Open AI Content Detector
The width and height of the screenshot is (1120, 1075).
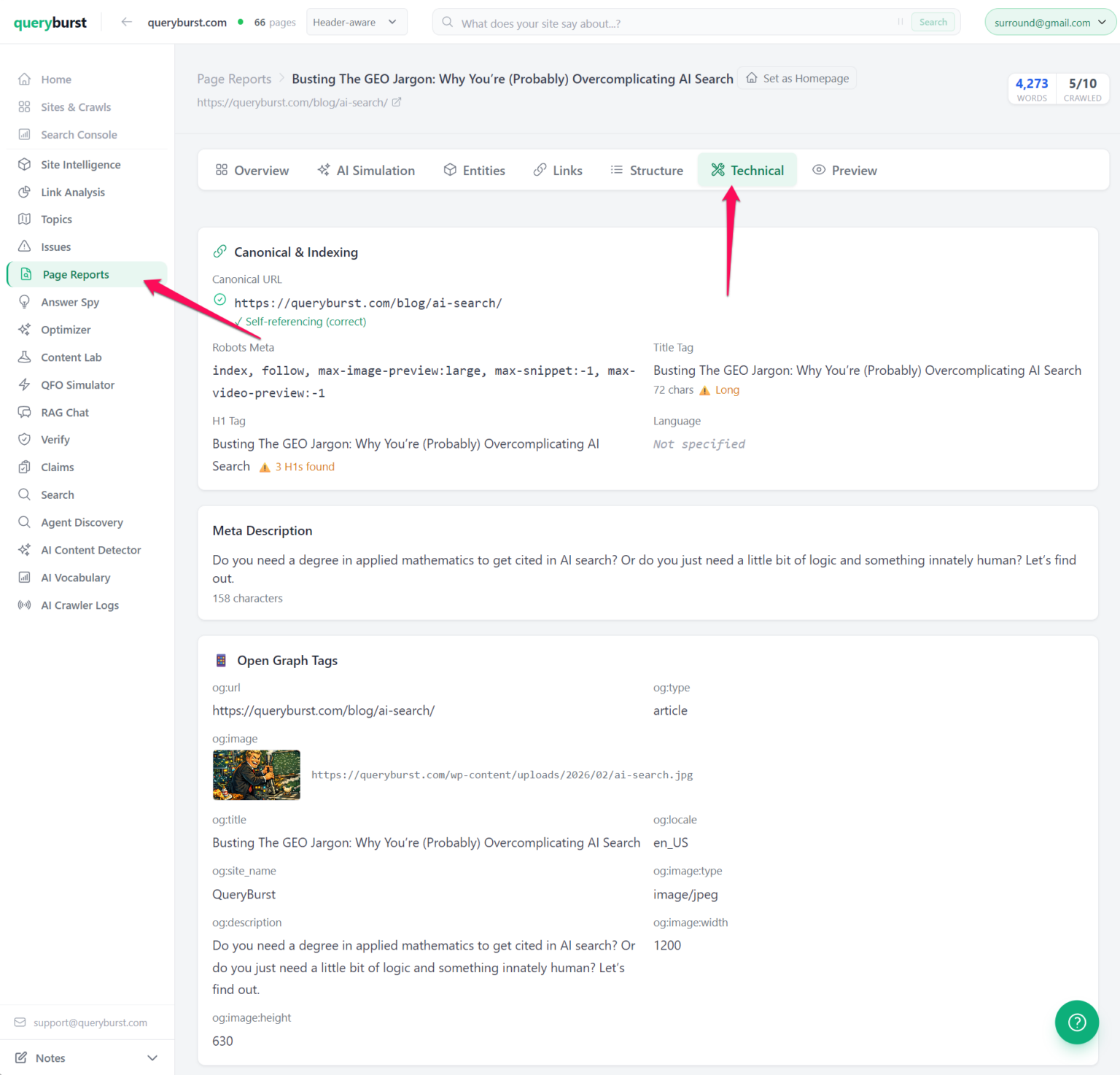pyautogui.click(x=90, y=551)
